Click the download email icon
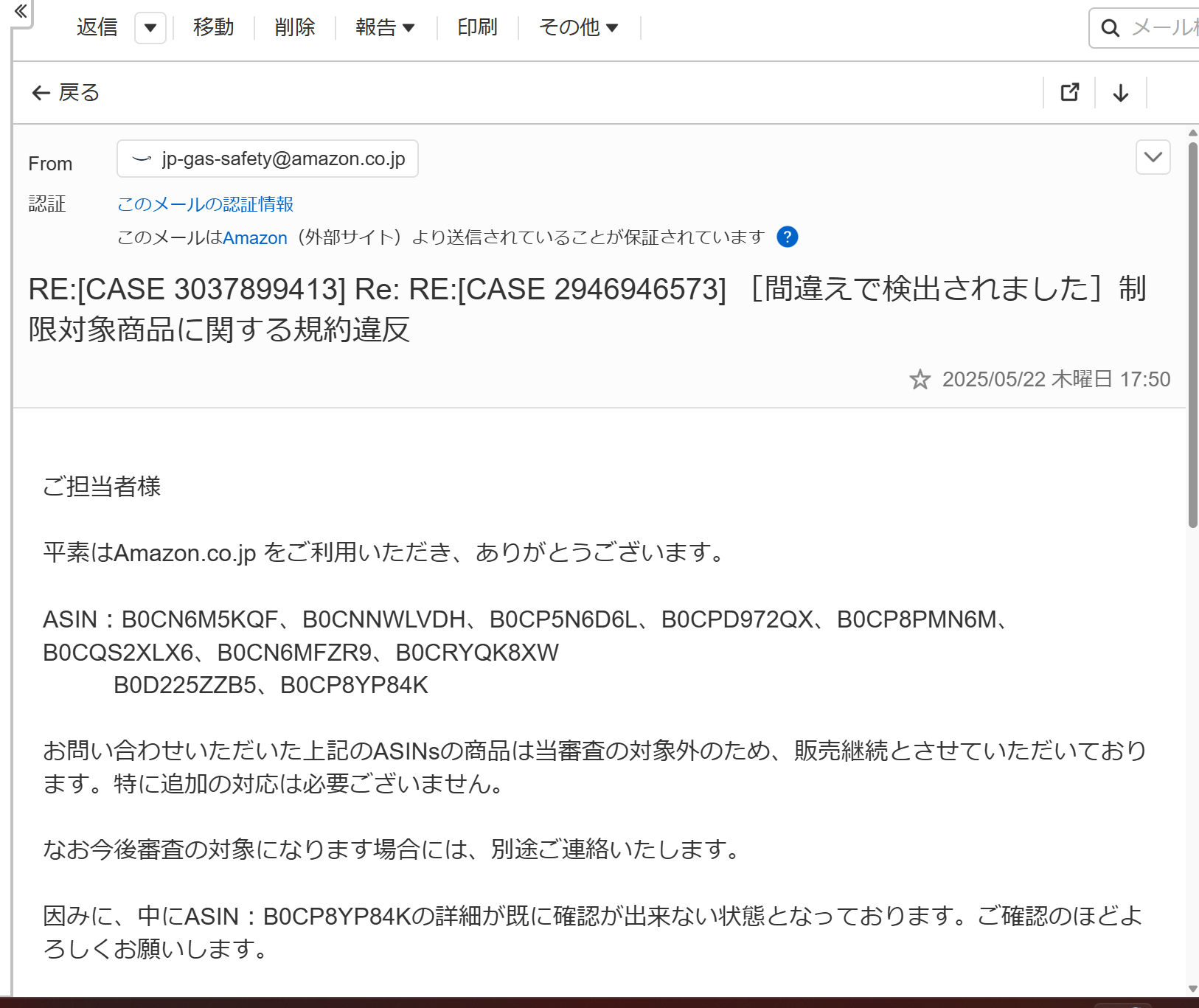 pos(1120,93)
